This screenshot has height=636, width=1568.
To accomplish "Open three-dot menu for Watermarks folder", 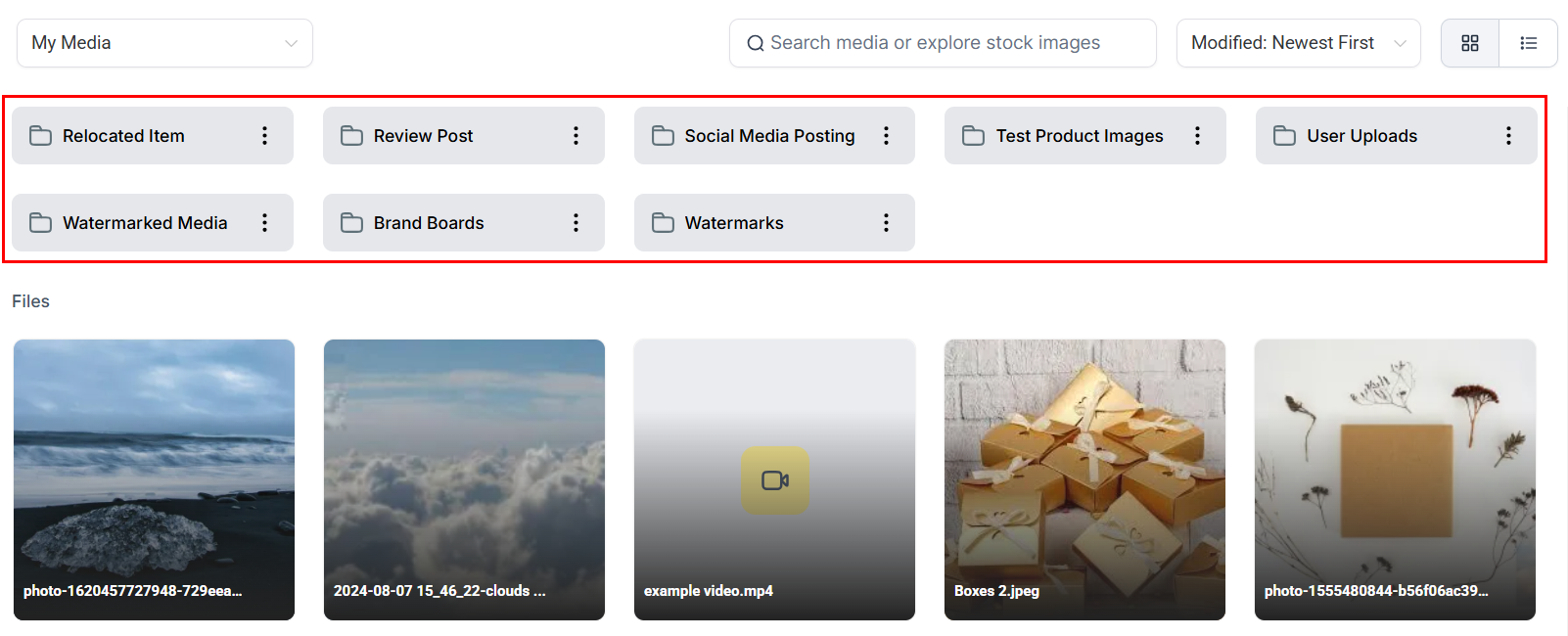I will tap(886, 223).
